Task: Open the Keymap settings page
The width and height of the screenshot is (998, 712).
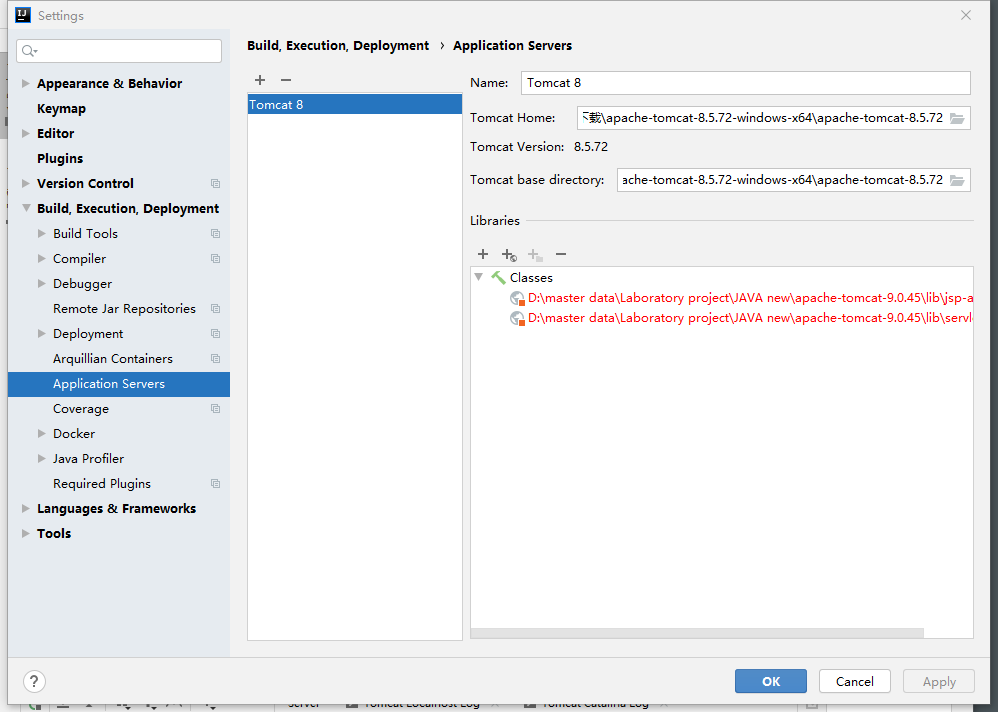Action: [x=61, y=109]
